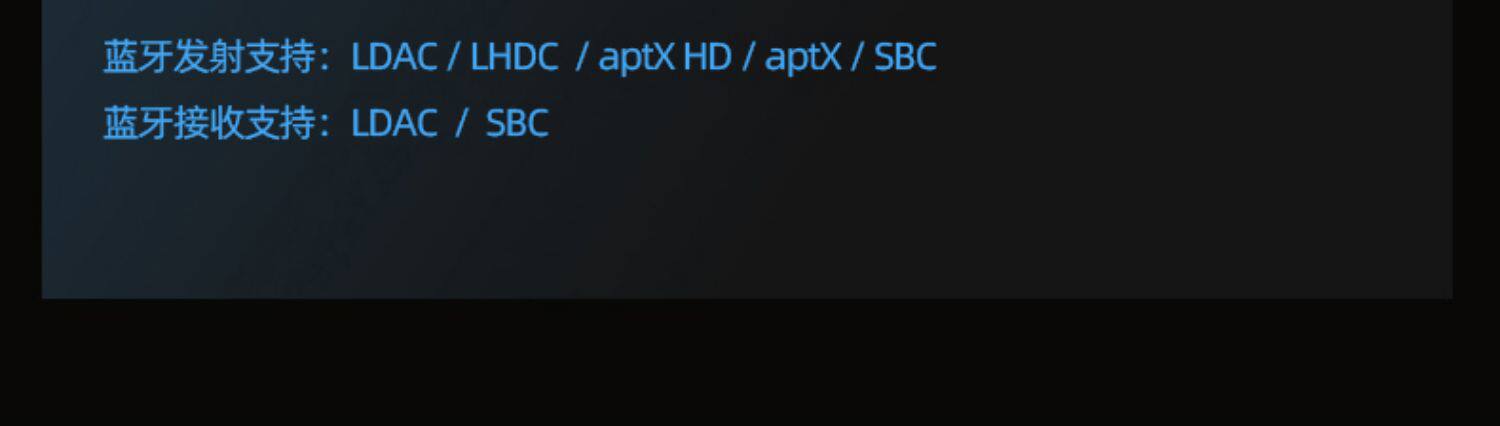Click the 蓝牙接收支持 label text
This screenshot has height=426, width=1500.
point(210,123)
